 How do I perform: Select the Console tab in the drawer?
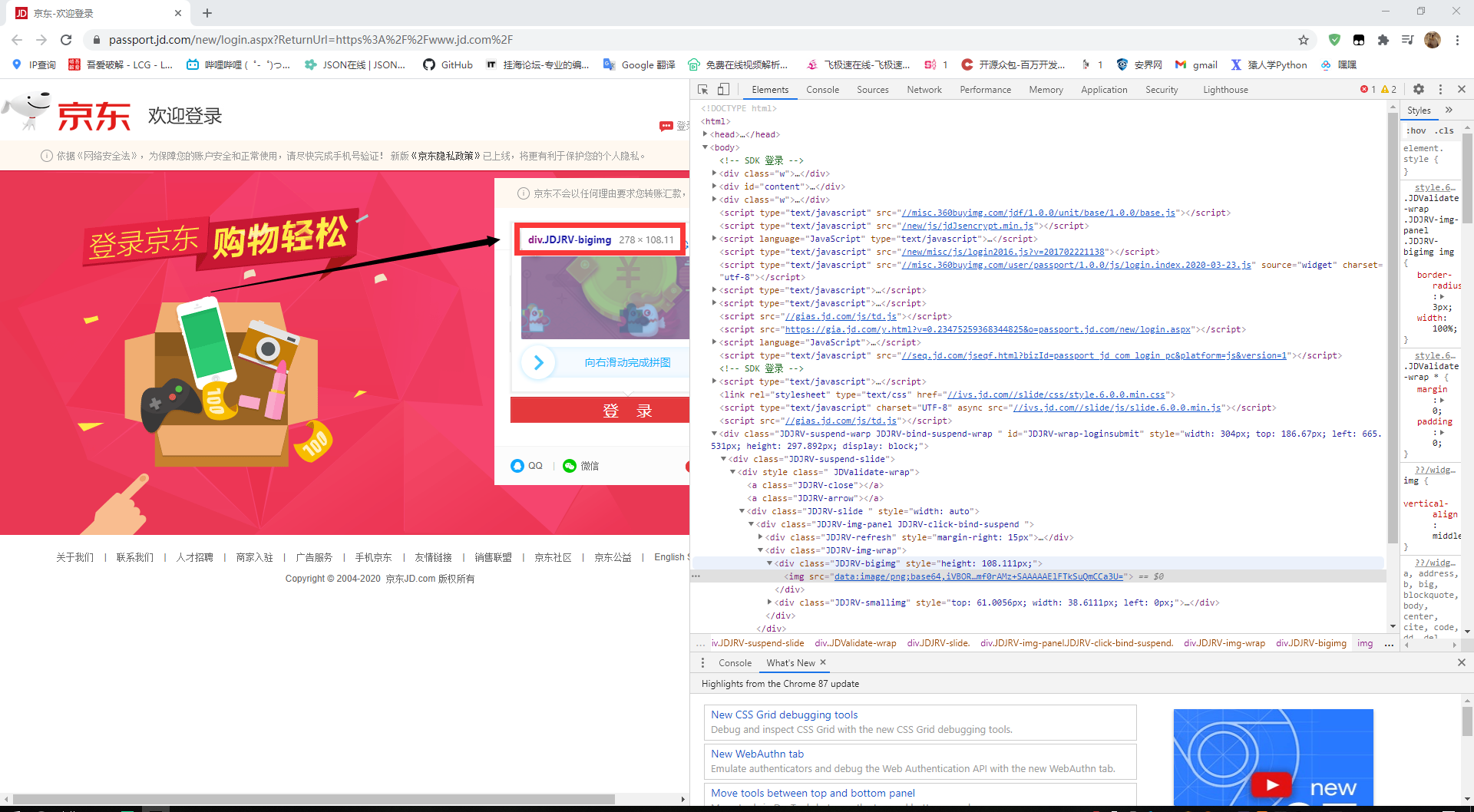click(735, 663)
